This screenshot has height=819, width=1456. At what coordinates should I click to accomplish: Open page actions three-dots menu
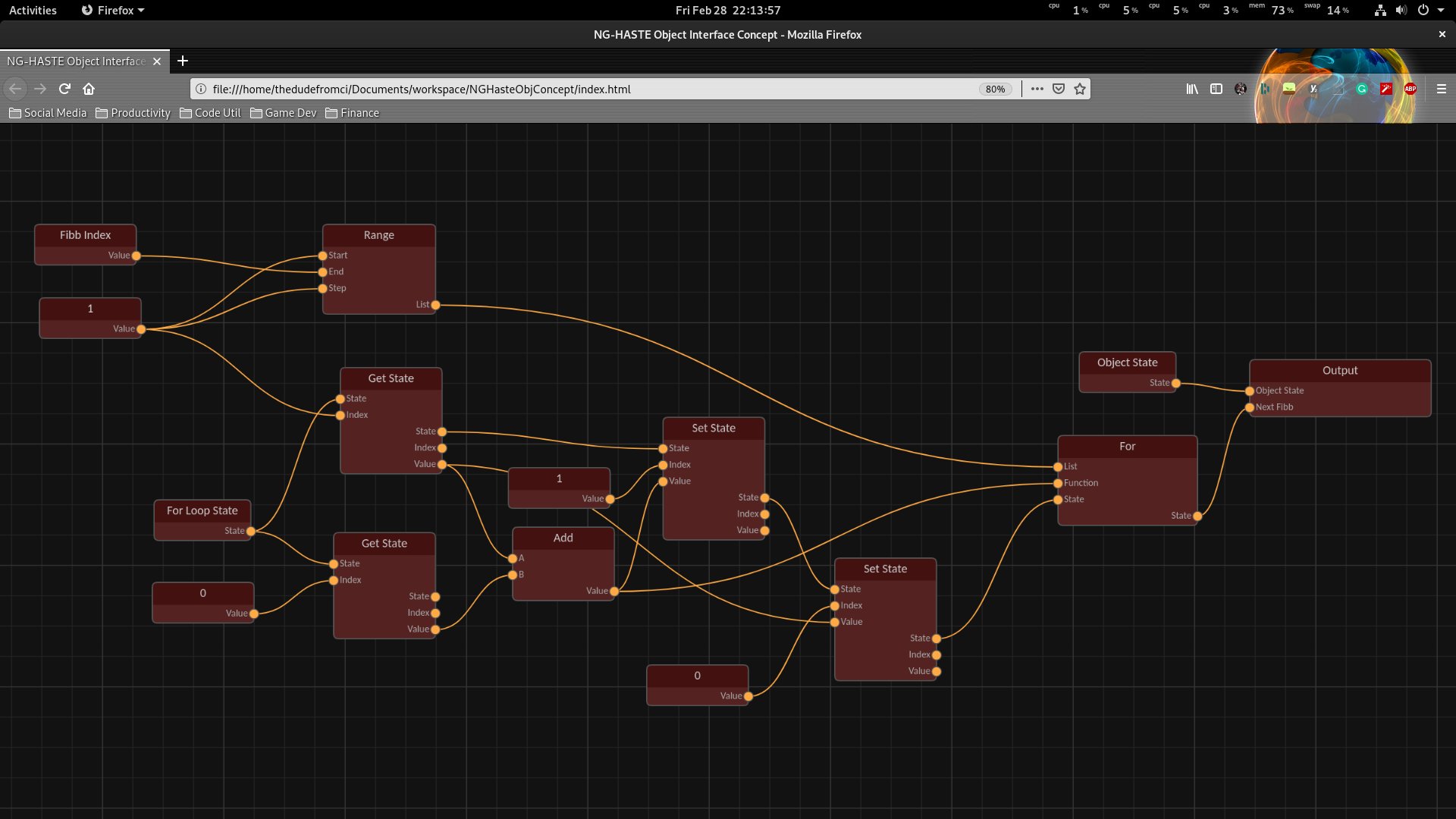[x=1037, y=89]
